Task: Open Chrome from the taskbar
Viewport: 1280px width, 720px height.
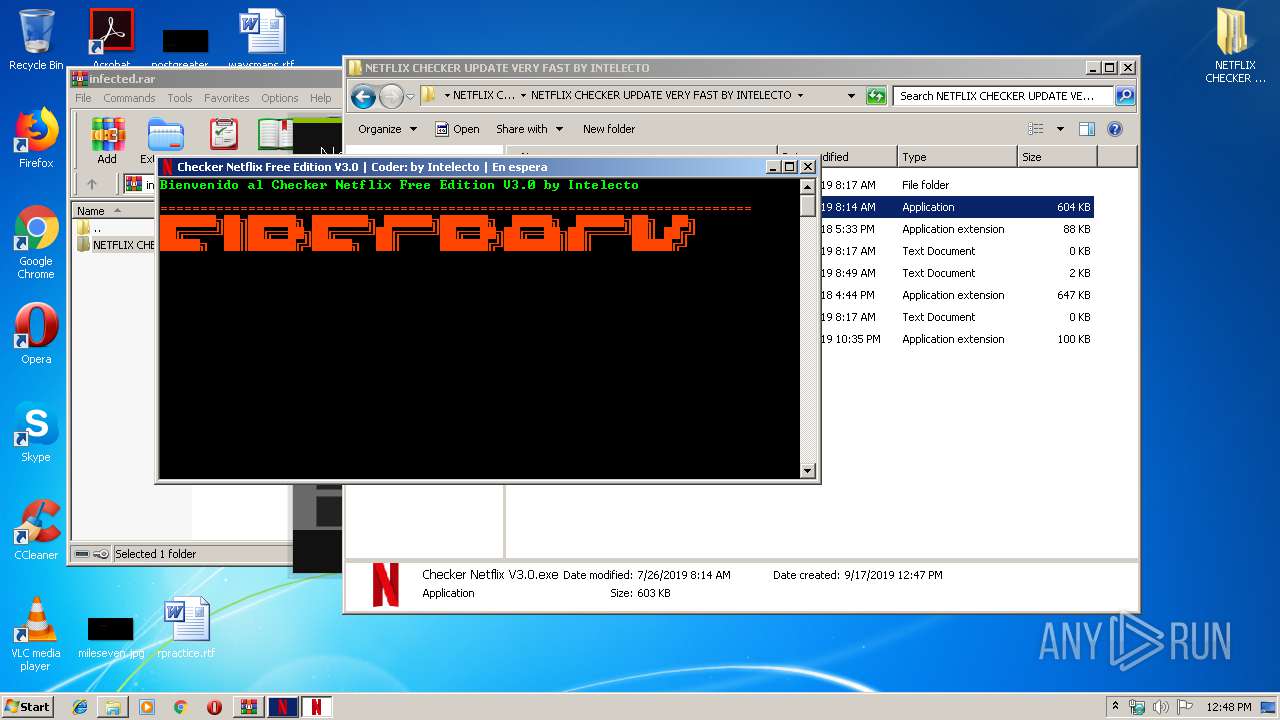Action: 180,707
